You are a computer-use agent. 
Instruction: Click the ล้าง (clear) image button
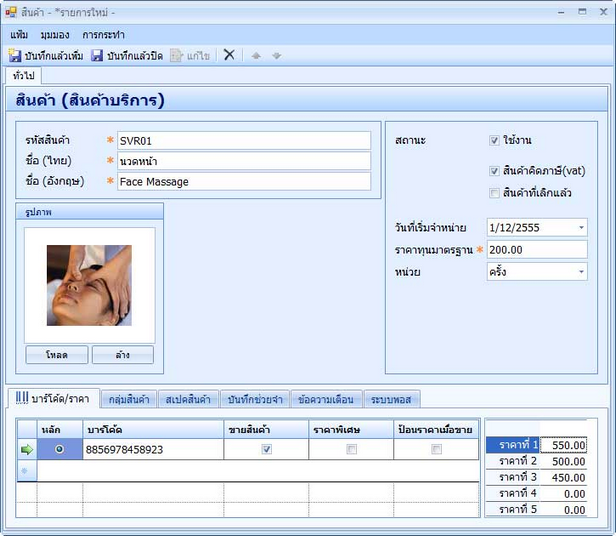[x=122, y=355]
